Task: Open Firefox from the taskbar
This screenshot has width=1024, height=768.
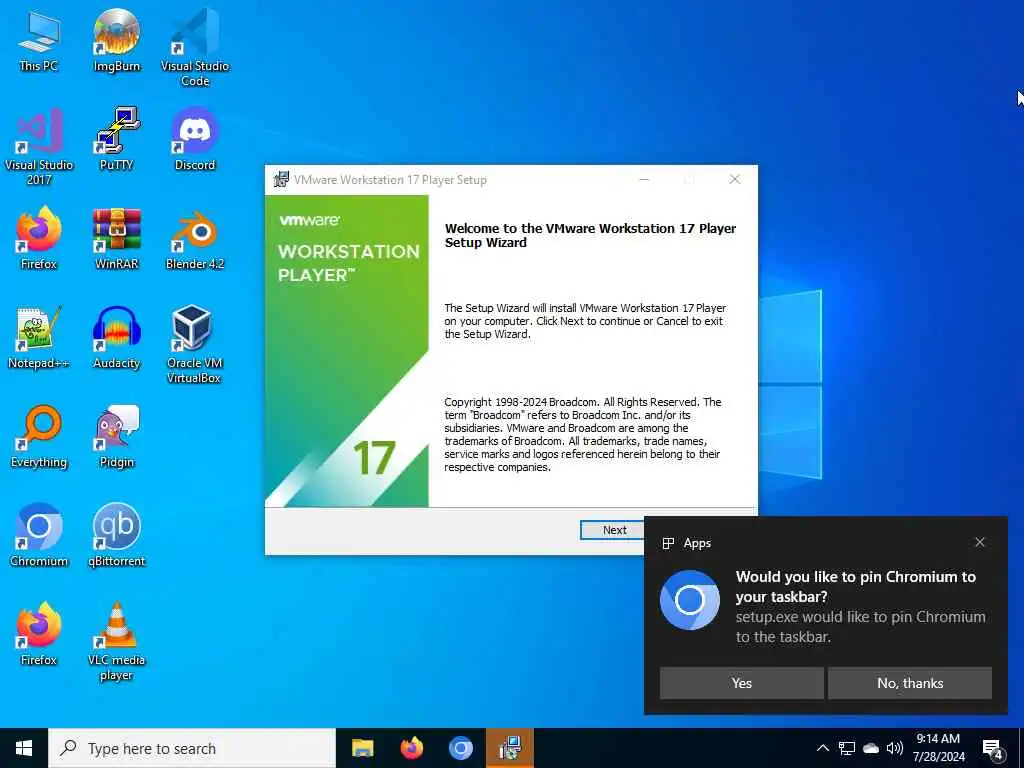Action: pyautogui.click(x=411, y=748)
